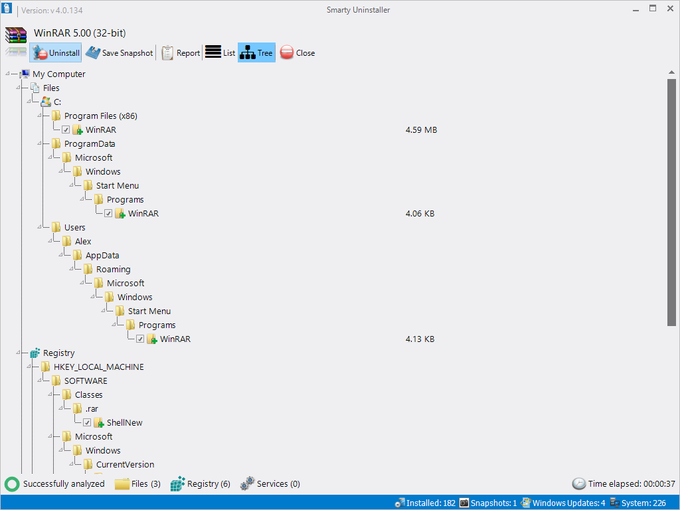Save Snapshot of the program
This screenshot has width=680, height=510.
pyautogui.click(x=119, y=53)
